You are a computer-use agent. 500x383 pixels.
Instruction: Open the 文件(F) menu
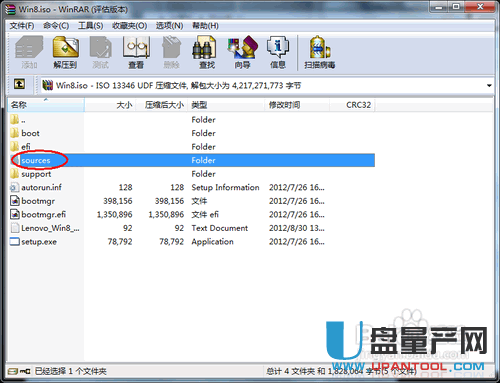(22, 26)
